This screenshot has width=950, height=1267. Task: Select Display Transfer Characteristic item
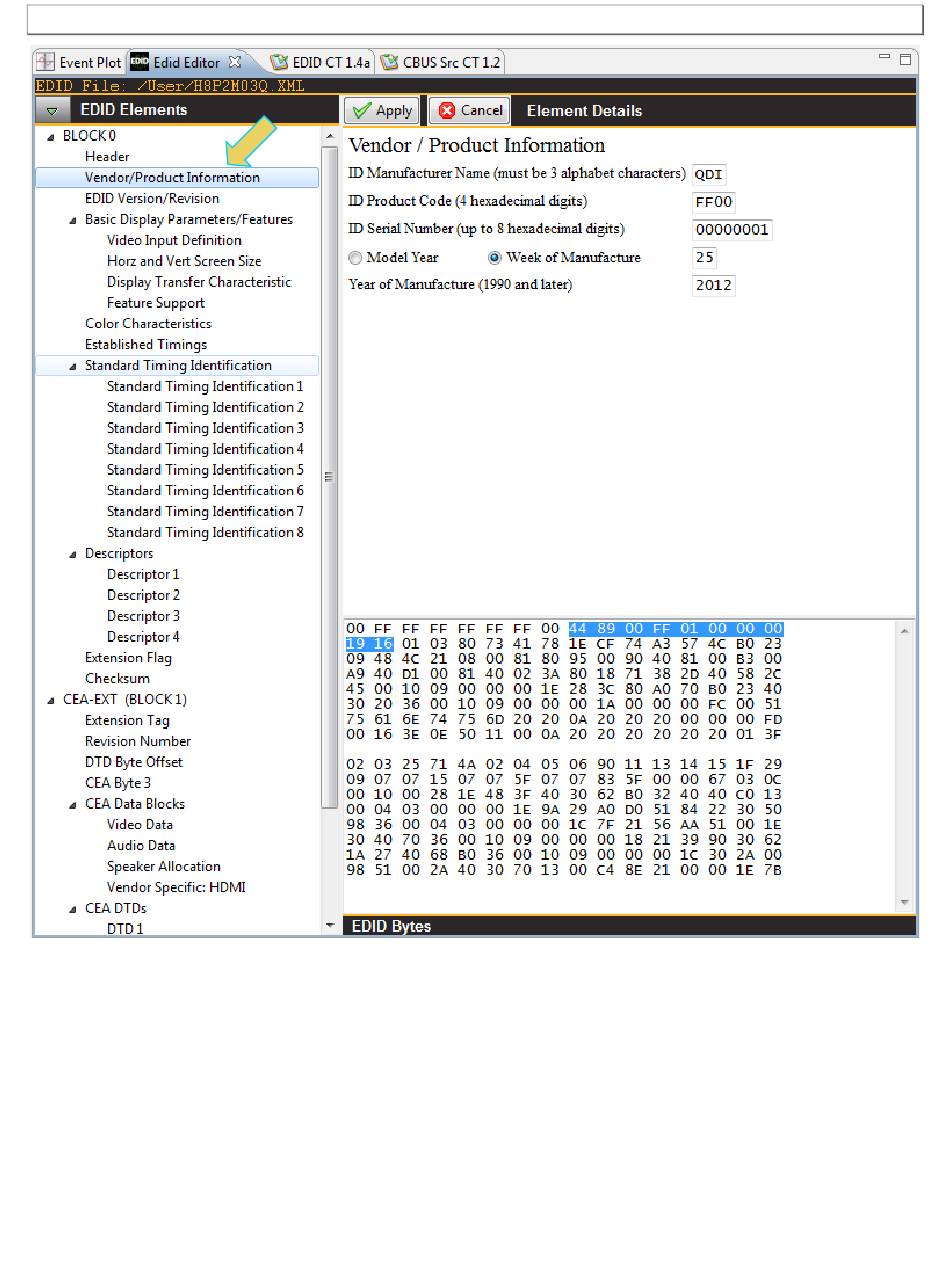click(x=199, y=282)
